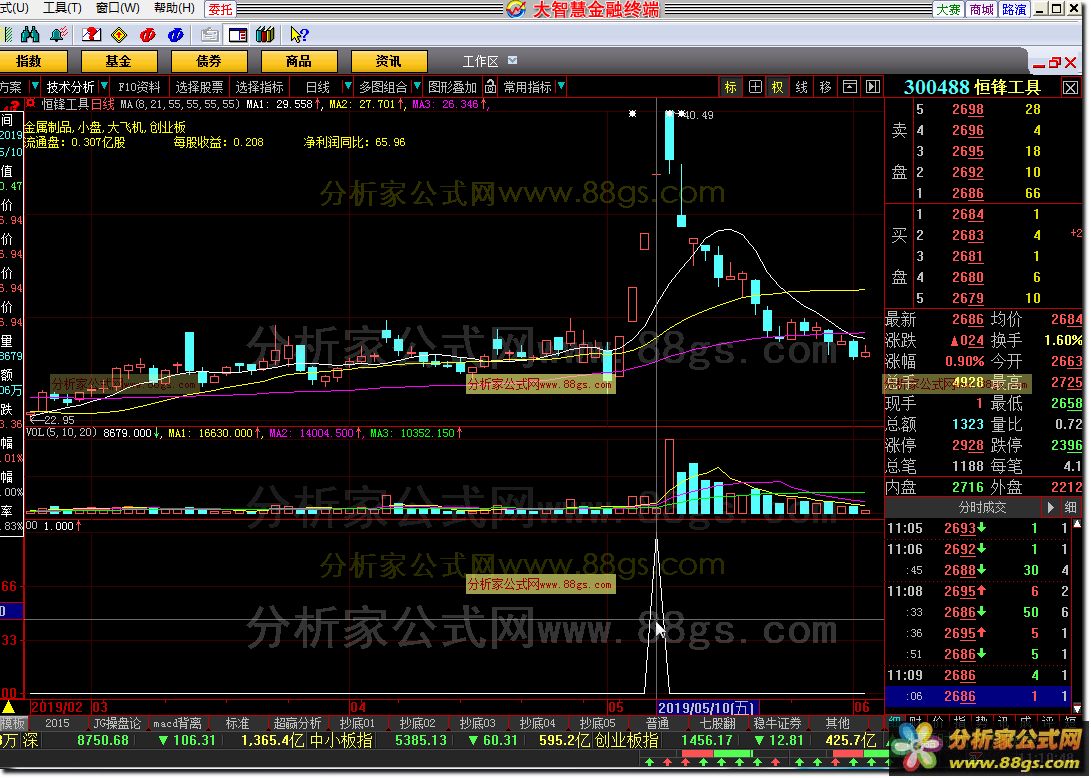Click the 2019/05/10(五) date marker on timeline
Screen dimensions: 1091x778
[x=706, y=707]
